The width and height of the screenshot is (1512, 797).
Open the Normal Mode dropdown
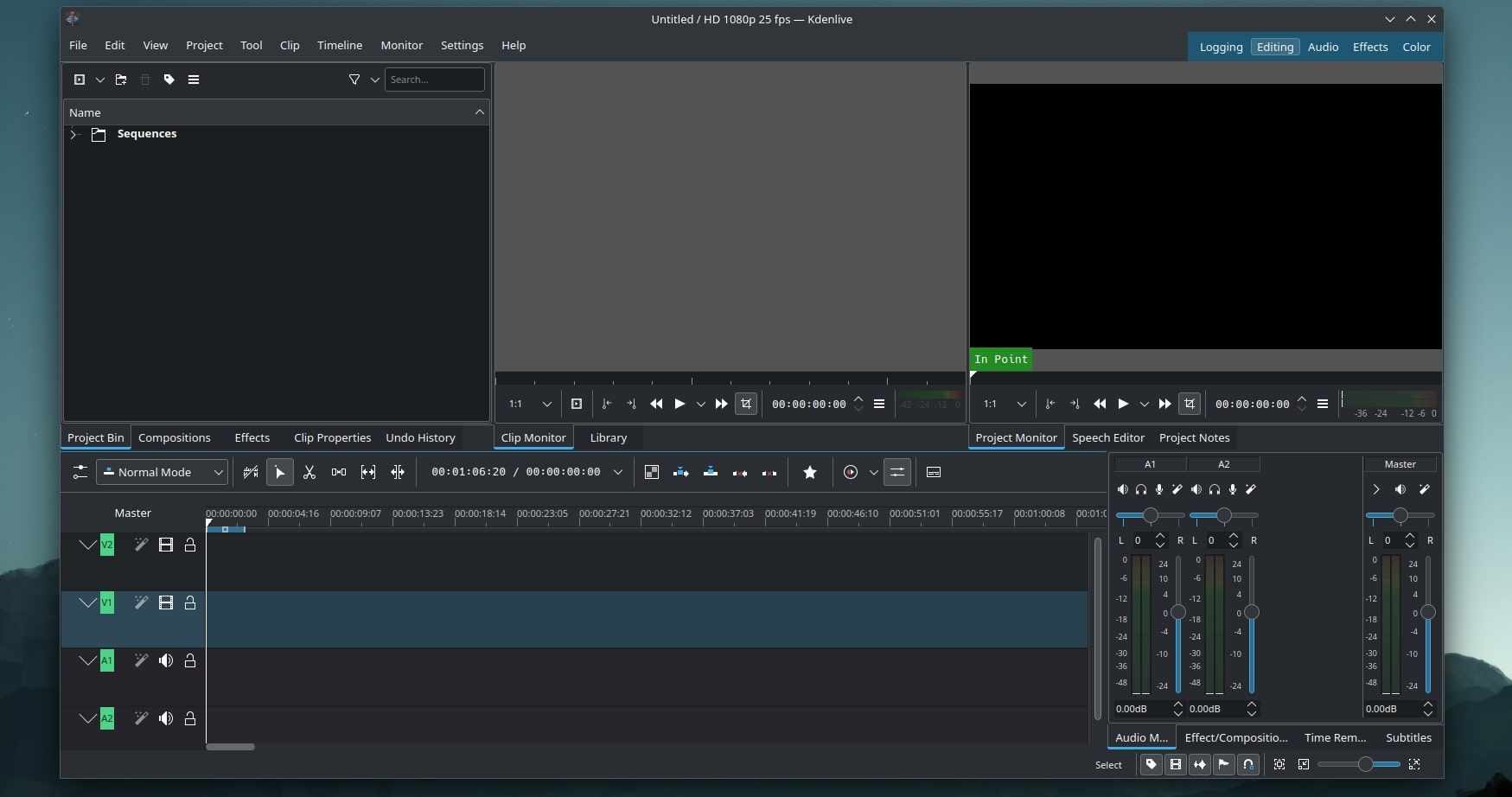point(163,472)
